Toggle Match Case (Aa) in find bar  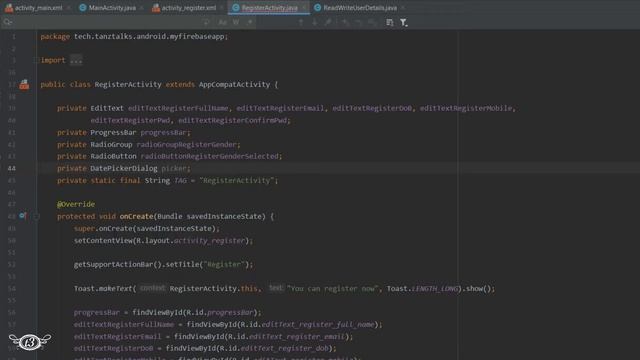coord(222,22)
